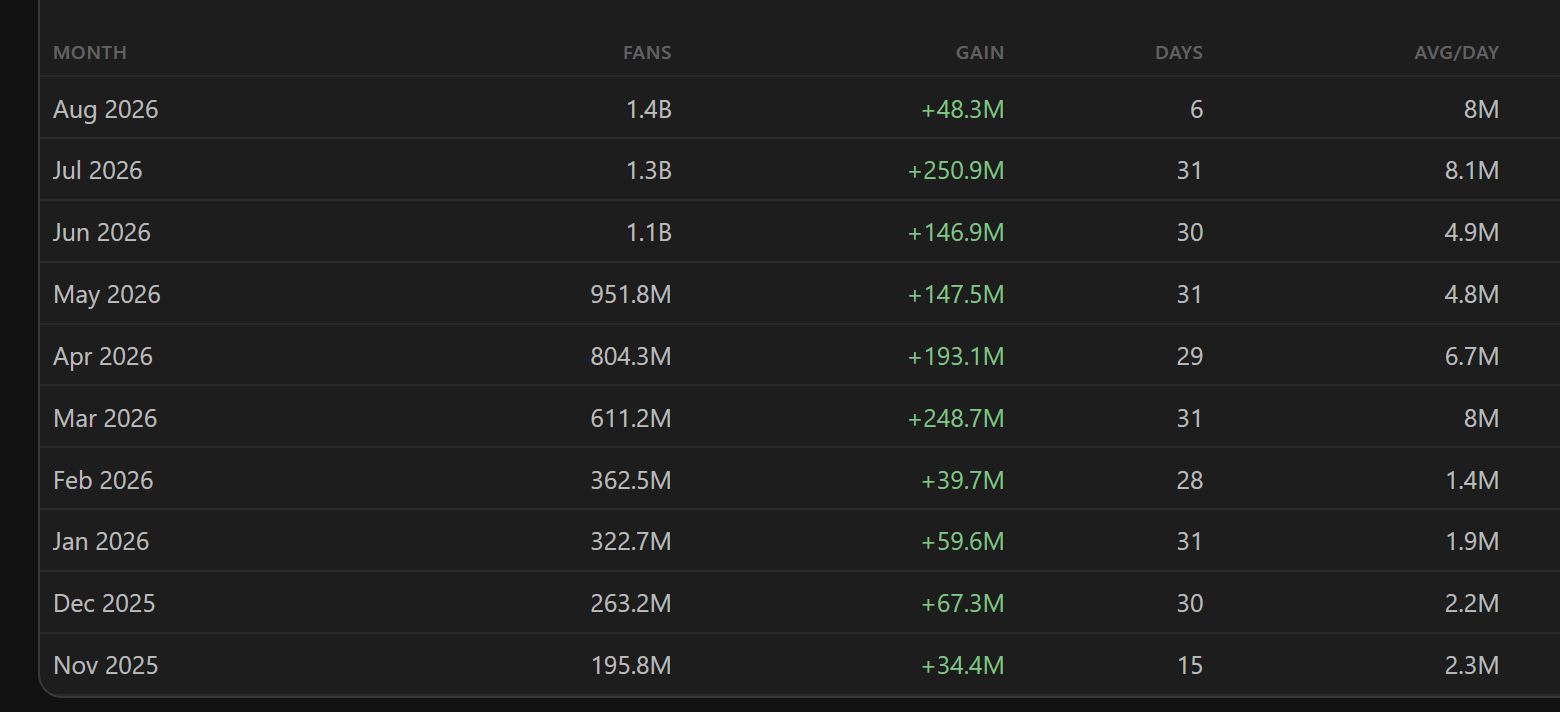
Task: Click the MONTH column header
Action: click(x=90, y=53)
